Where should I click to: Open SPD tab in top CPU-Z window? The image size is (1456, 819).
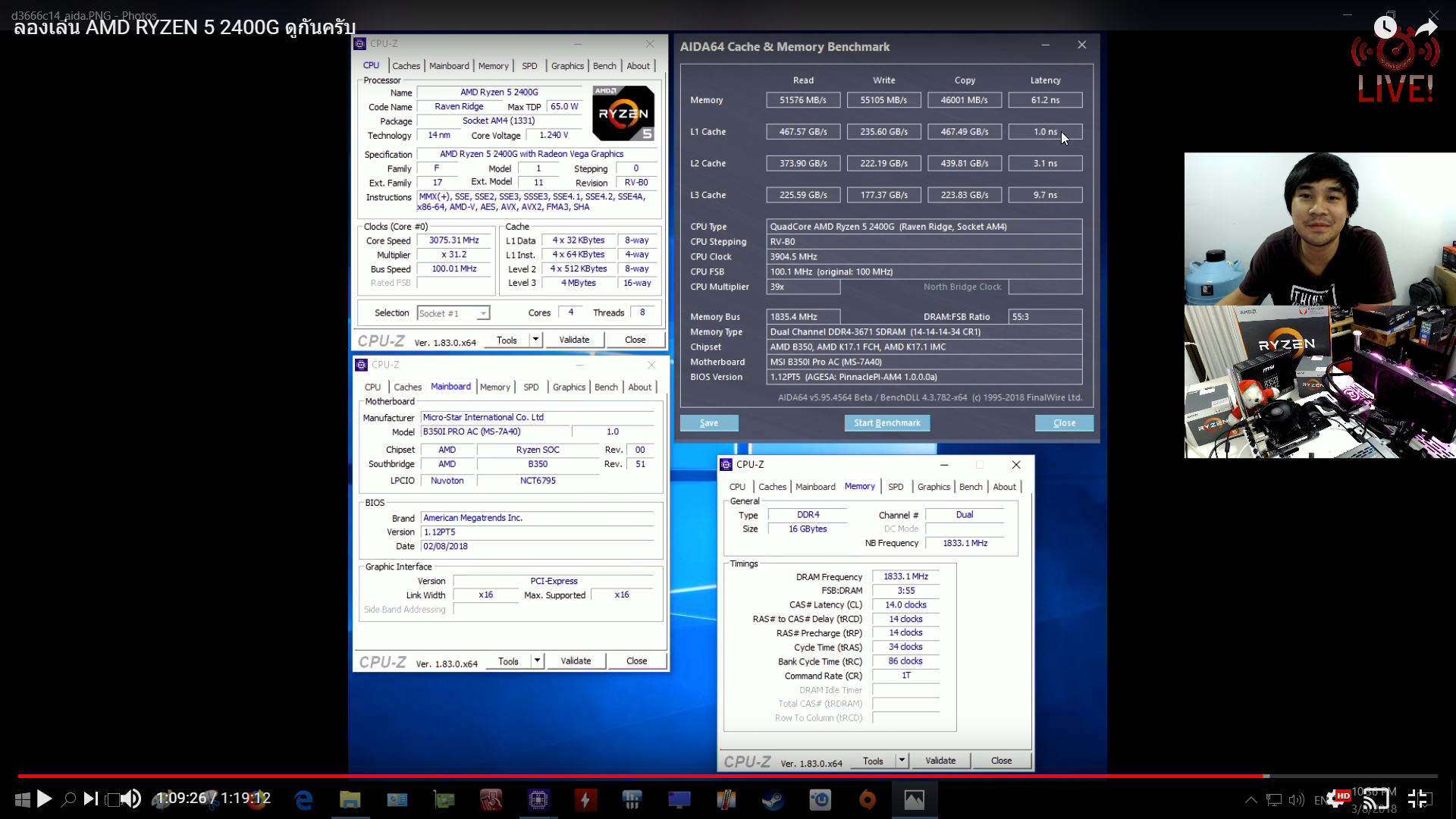[529, 66]
